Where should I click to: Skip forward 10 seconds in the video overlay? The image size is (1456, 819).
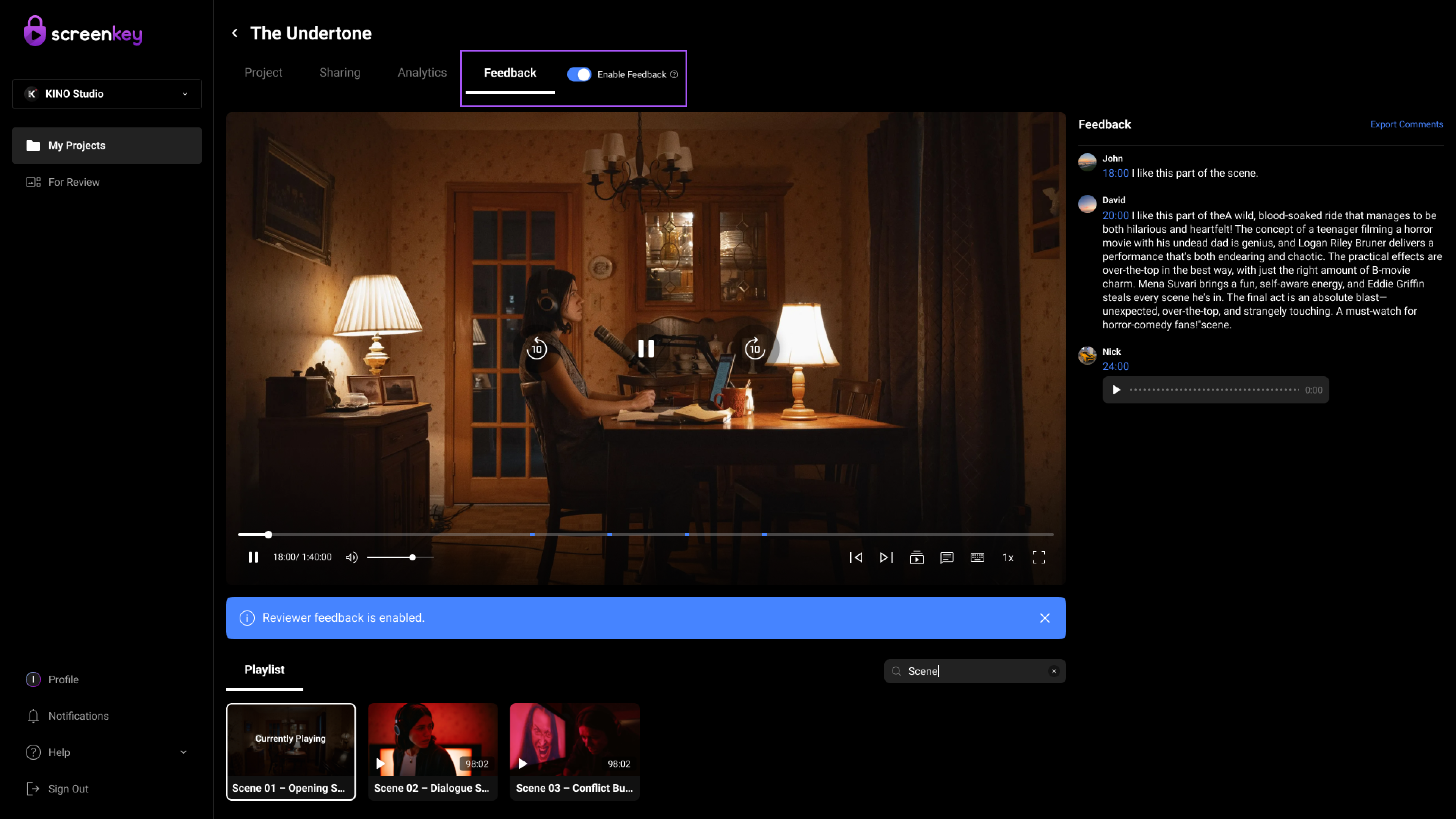(755, 348)
